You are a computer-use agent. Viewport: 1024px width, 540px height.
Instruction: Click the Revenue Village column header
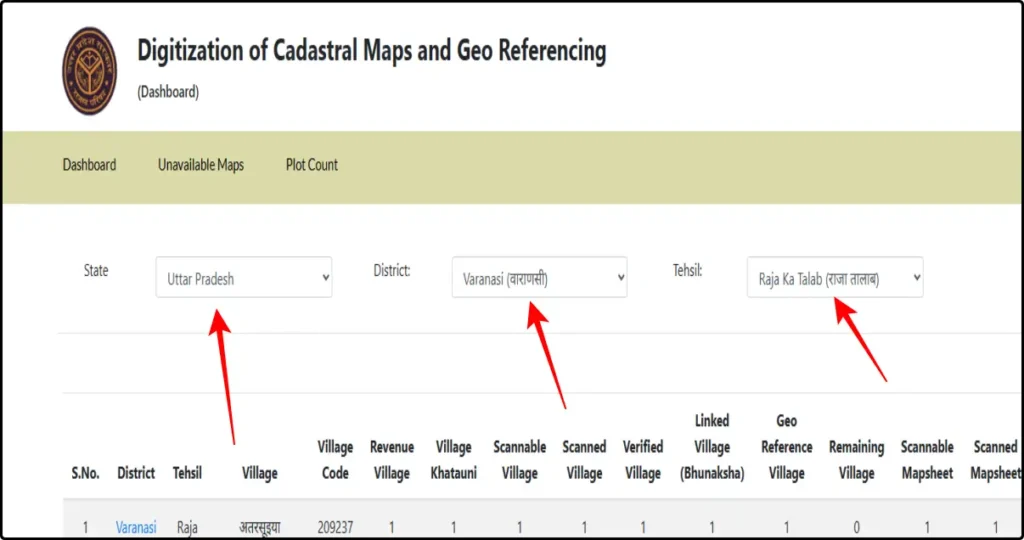[x=392, y=460]
